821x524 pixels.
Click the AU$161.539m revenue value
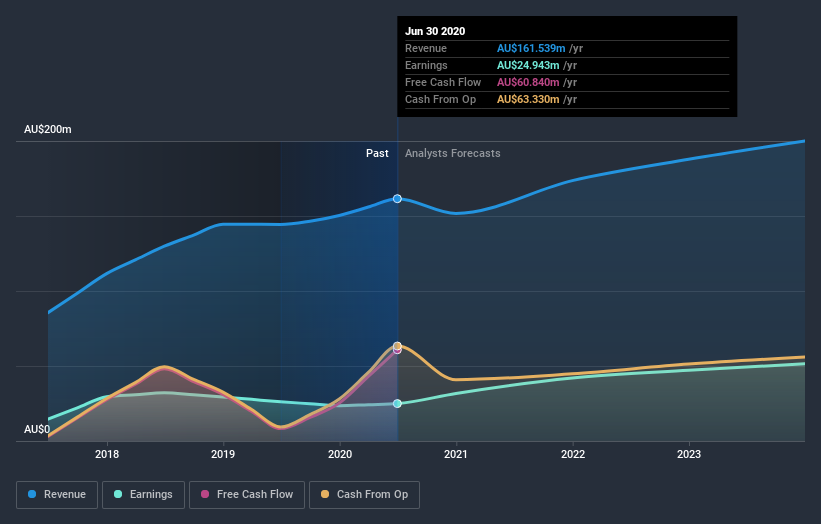[531, 48]
